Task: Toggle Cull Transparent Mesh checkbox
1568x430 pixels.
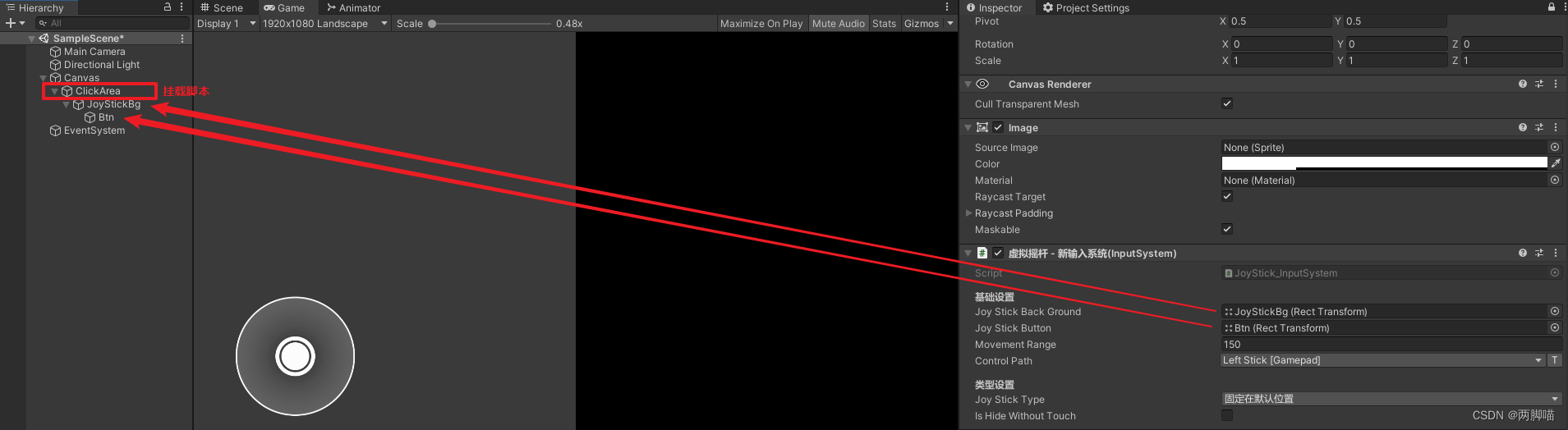Action: tap(1227, 103)
